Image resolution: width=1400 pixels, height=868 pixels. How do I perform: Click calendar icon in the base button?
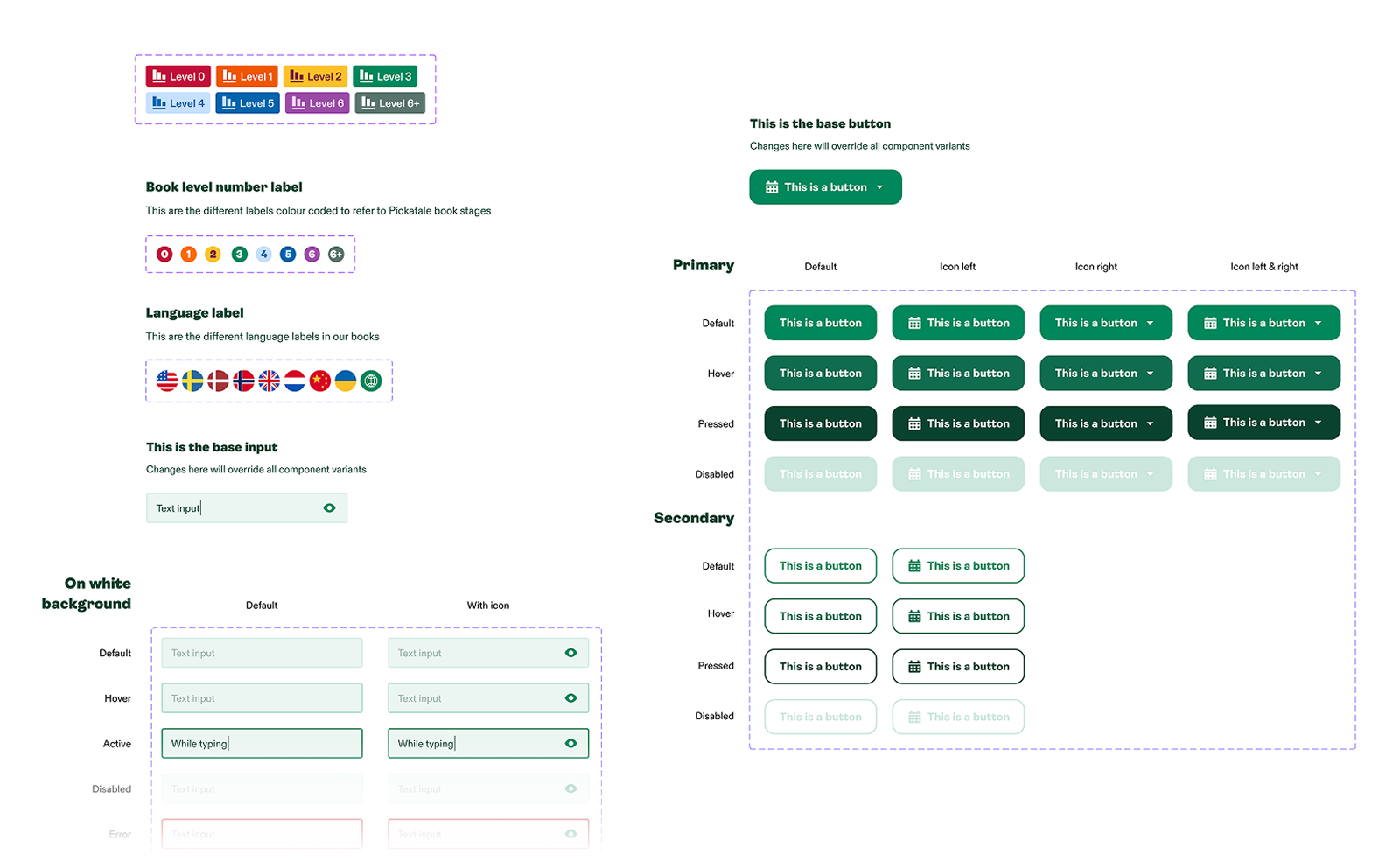coord(772,187)
